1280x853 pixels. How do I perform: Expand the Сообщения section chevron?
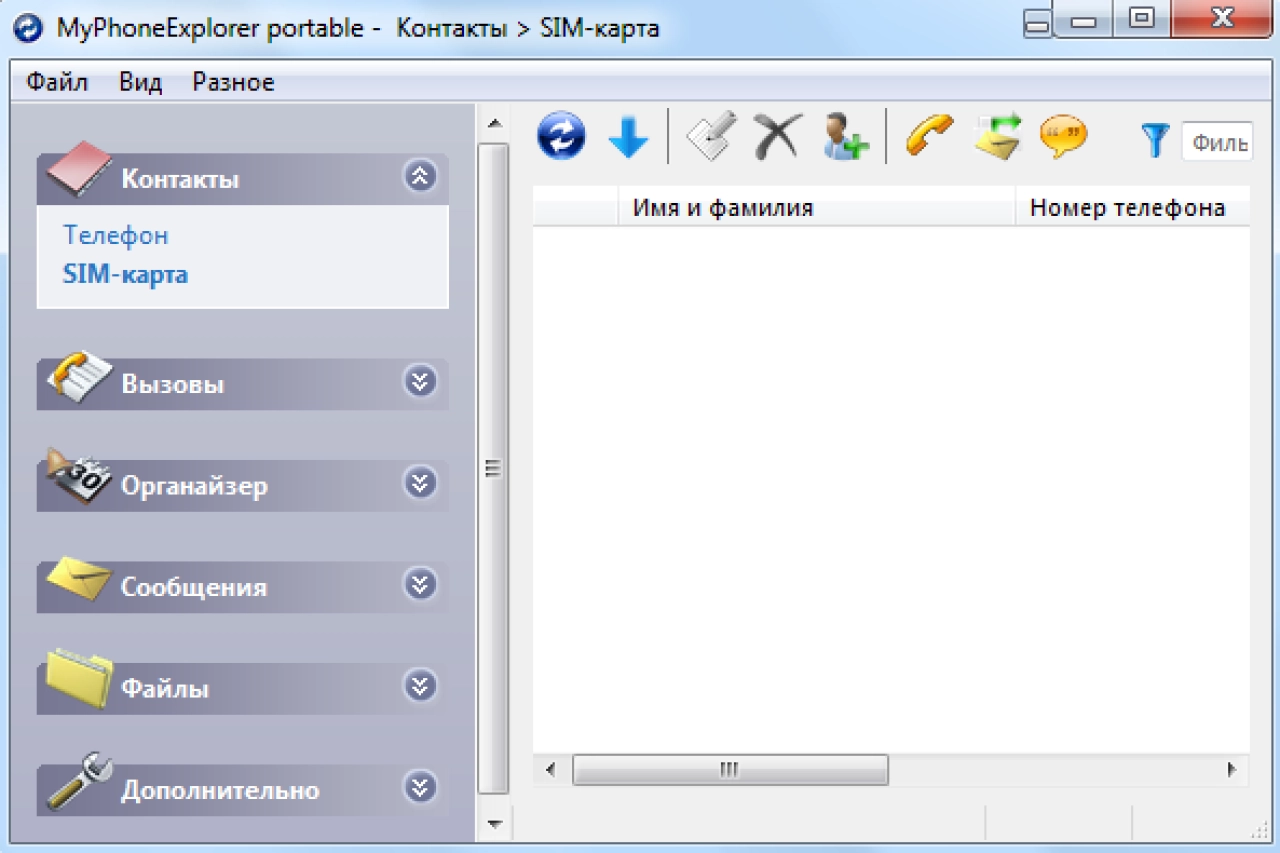point(420,584)
